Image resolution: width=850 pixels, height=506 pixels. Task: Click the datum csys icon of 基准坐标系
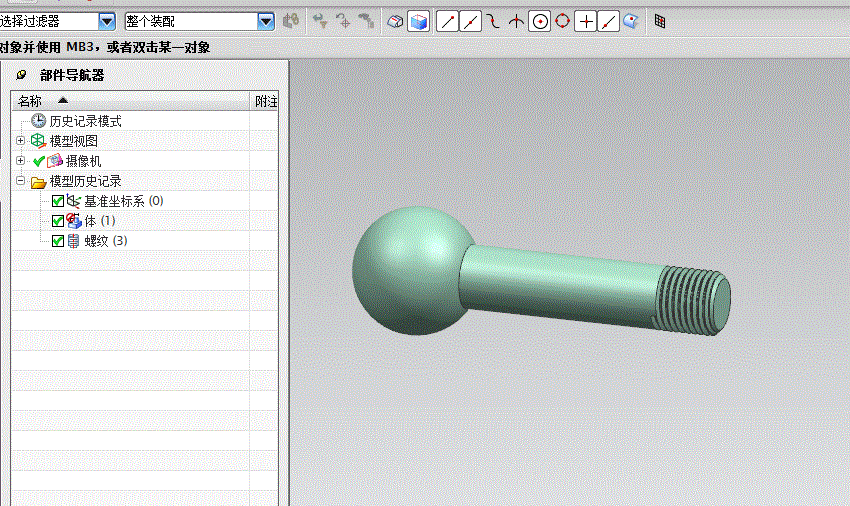click(74, 201)
